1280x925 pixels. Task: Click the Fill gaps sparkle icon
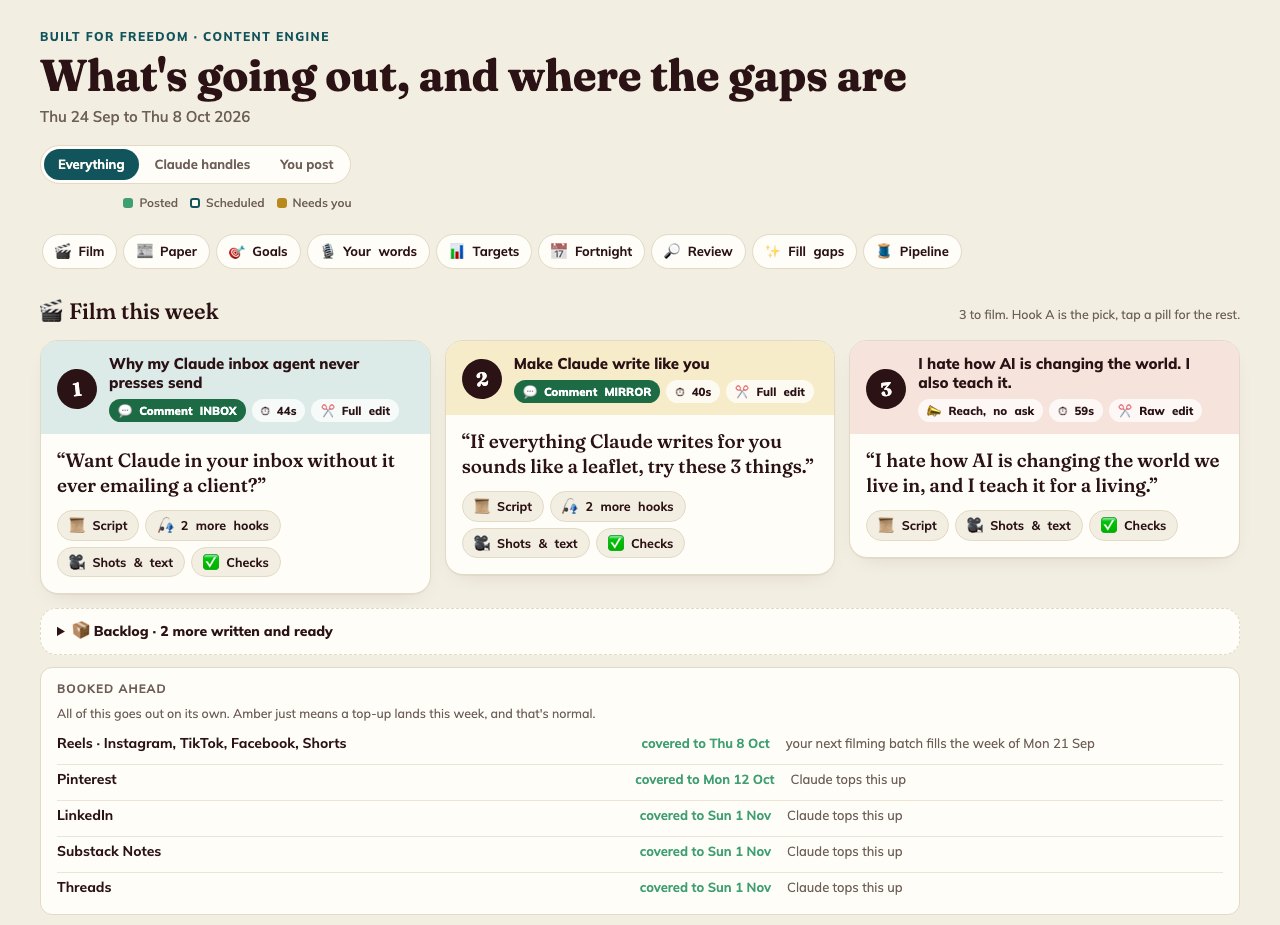pyautogui.click(x=773, y=251)
